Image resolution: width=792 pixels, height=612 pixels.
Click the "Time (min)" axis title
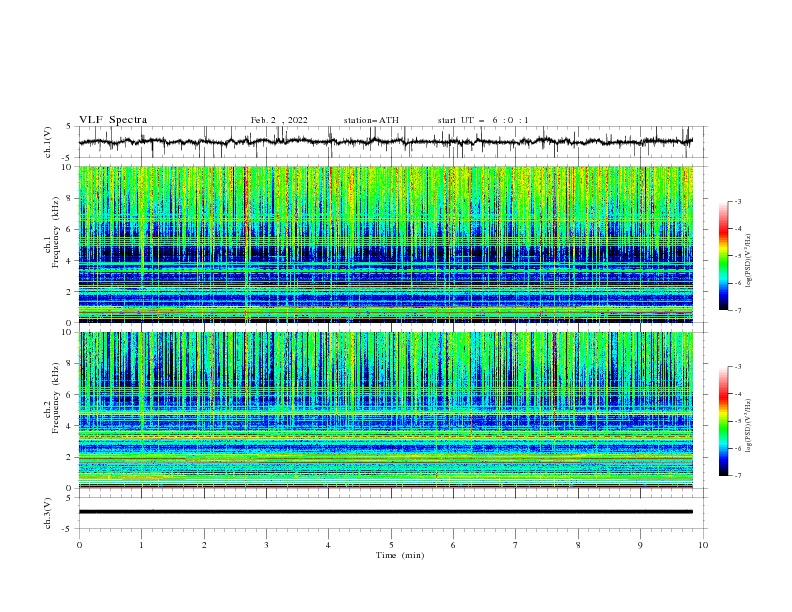pyautogui.click(x=400, y=555)
